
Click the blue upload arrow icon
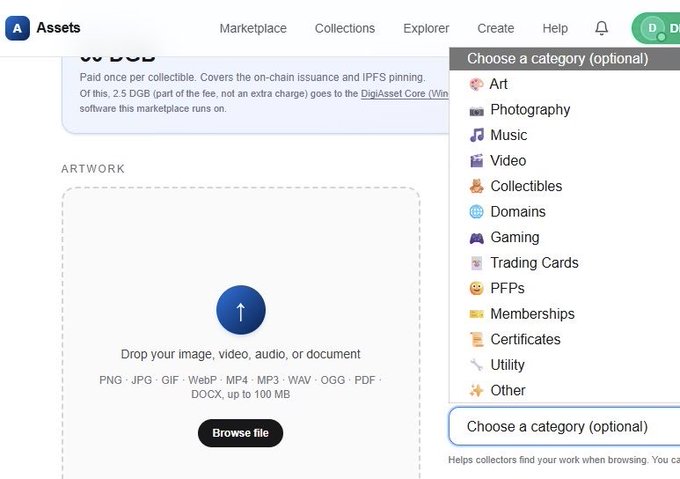[241, 310]
